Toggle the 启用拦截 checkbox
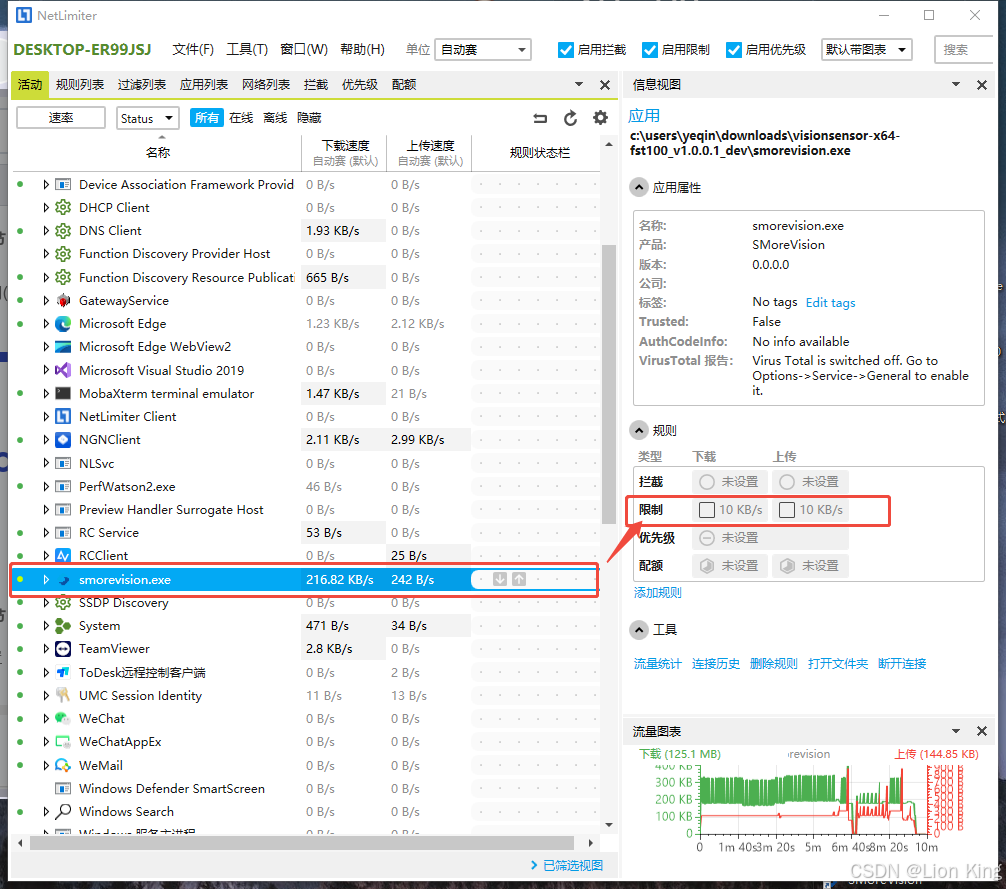The image size is (1006, 889). (565, 50)
